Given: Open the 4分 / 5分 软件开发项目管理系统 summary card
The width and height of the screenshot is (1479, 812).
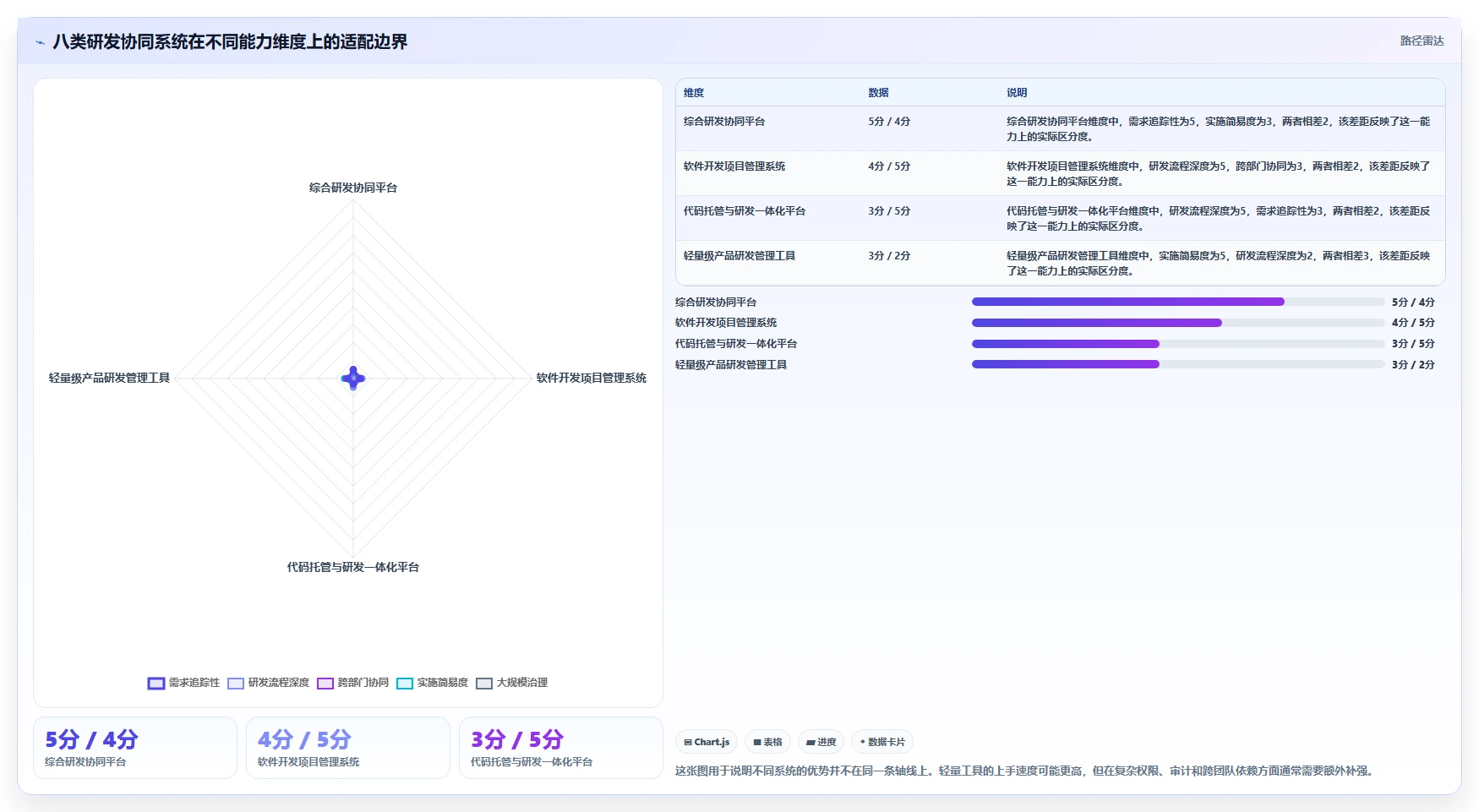Looking at the screenshot, I should pos(348,748).
